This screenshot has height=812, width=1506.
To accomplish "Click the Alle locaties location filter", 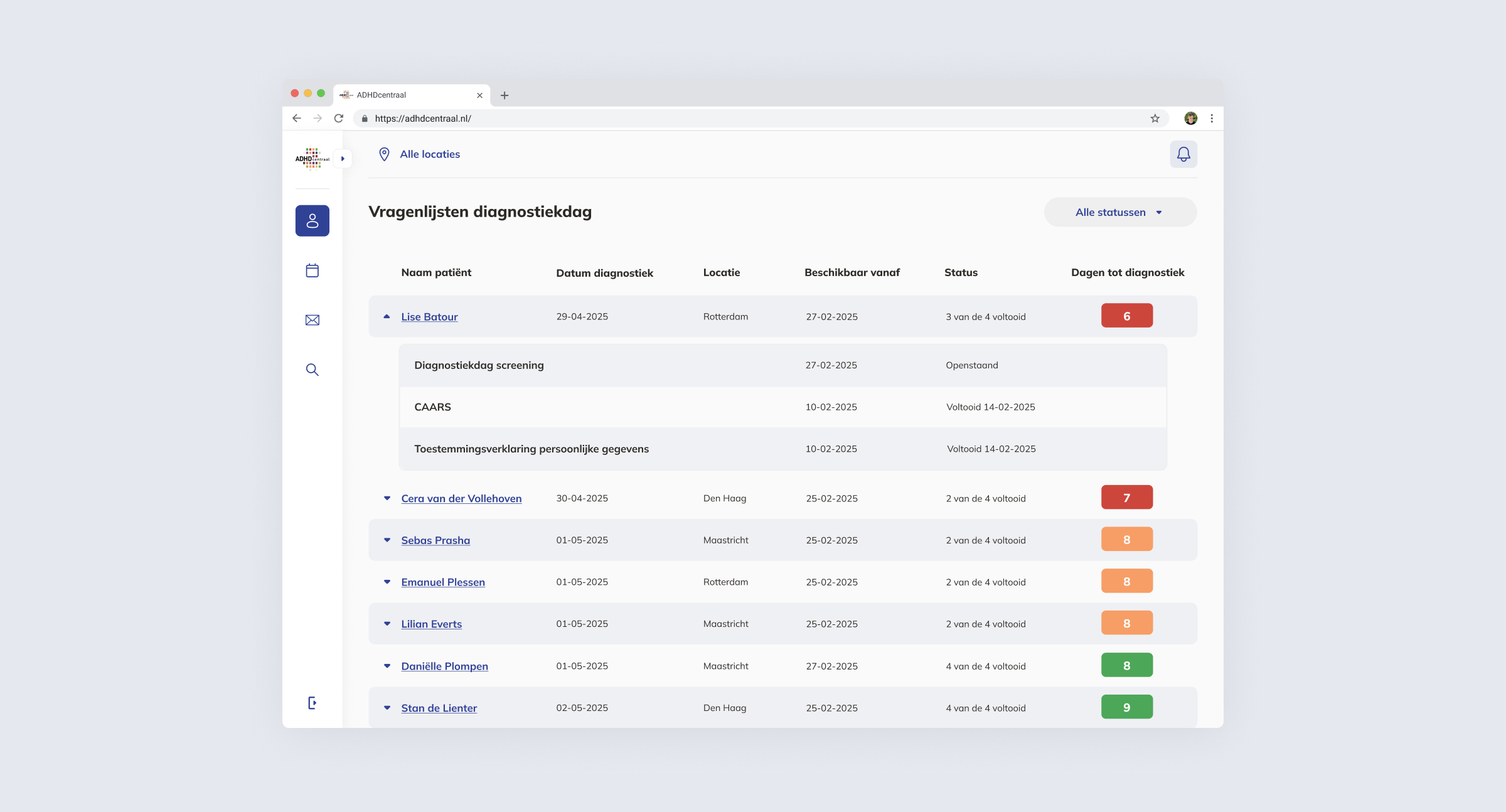I will point(429,154).
